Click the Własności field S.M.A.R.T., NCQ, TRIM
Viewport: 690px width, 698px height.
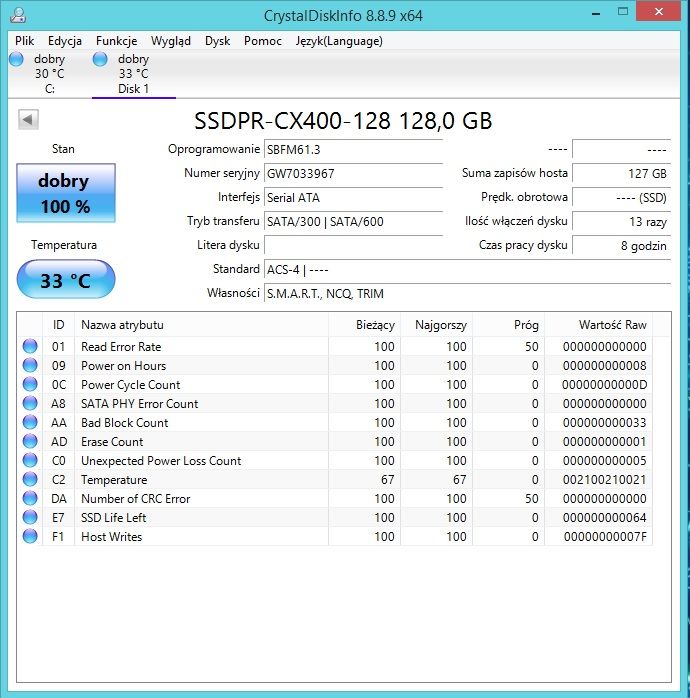pyautogui.click(x=467, y=294)
